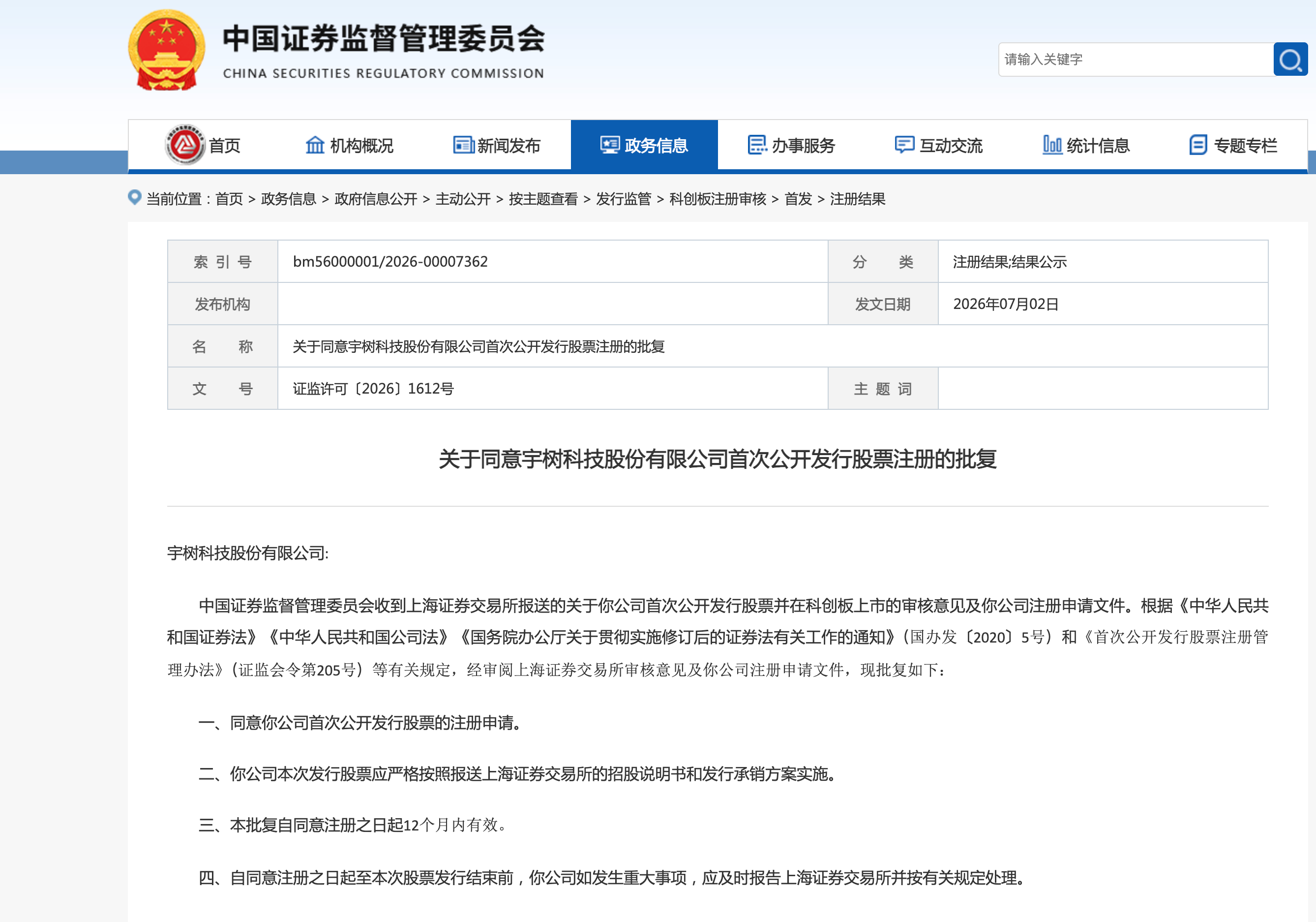Screen dimensions: 1316x922
Task: Click the document number 证监许可〔2026〕1612号
Action: pos(373,389)
